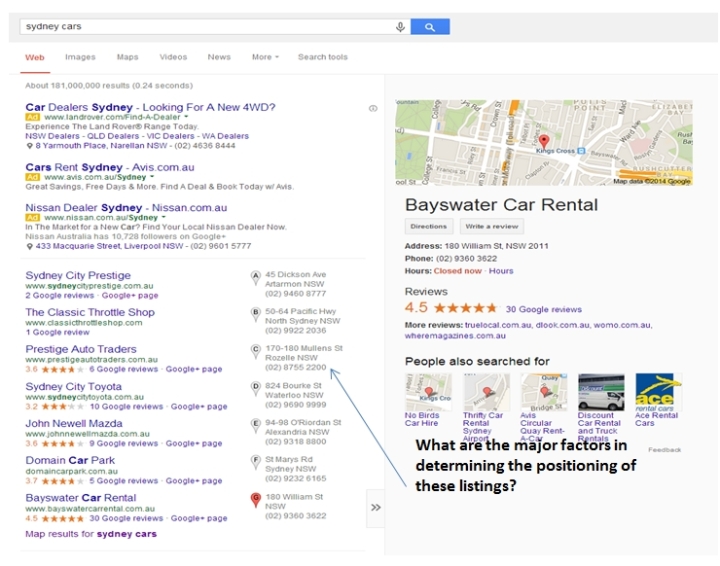Open Bayswater Car Rental listing title

click(81, 498)
